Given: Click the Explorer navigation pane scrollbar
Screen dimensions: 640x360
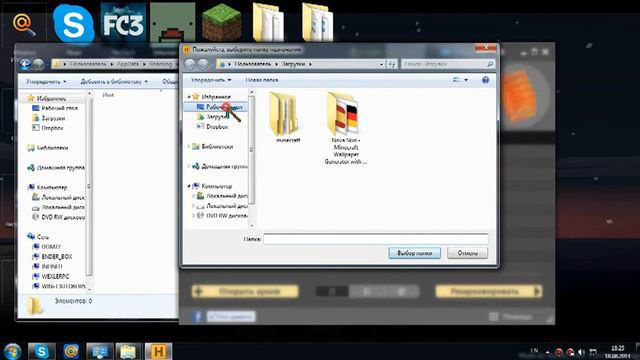Looking at the screenshot, I should coord(89,188).
